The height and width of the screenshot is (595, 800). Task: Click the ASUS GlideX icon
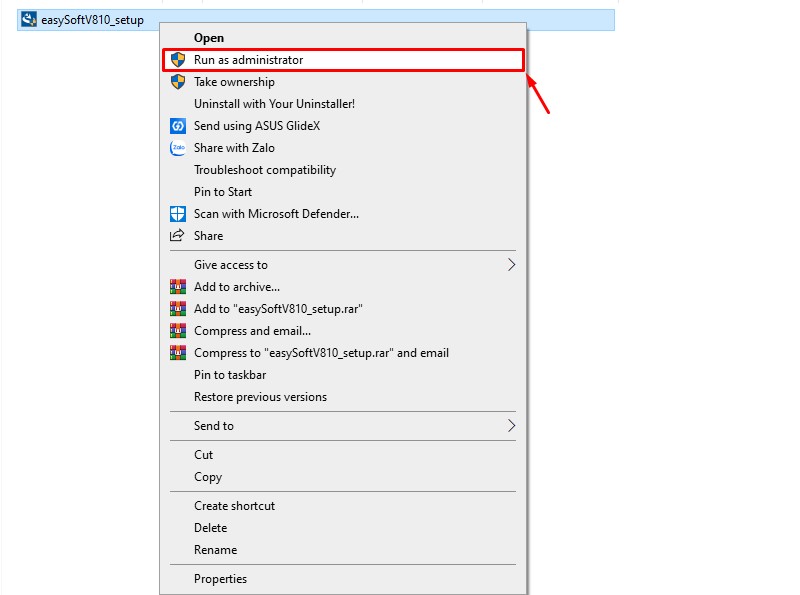178,126
